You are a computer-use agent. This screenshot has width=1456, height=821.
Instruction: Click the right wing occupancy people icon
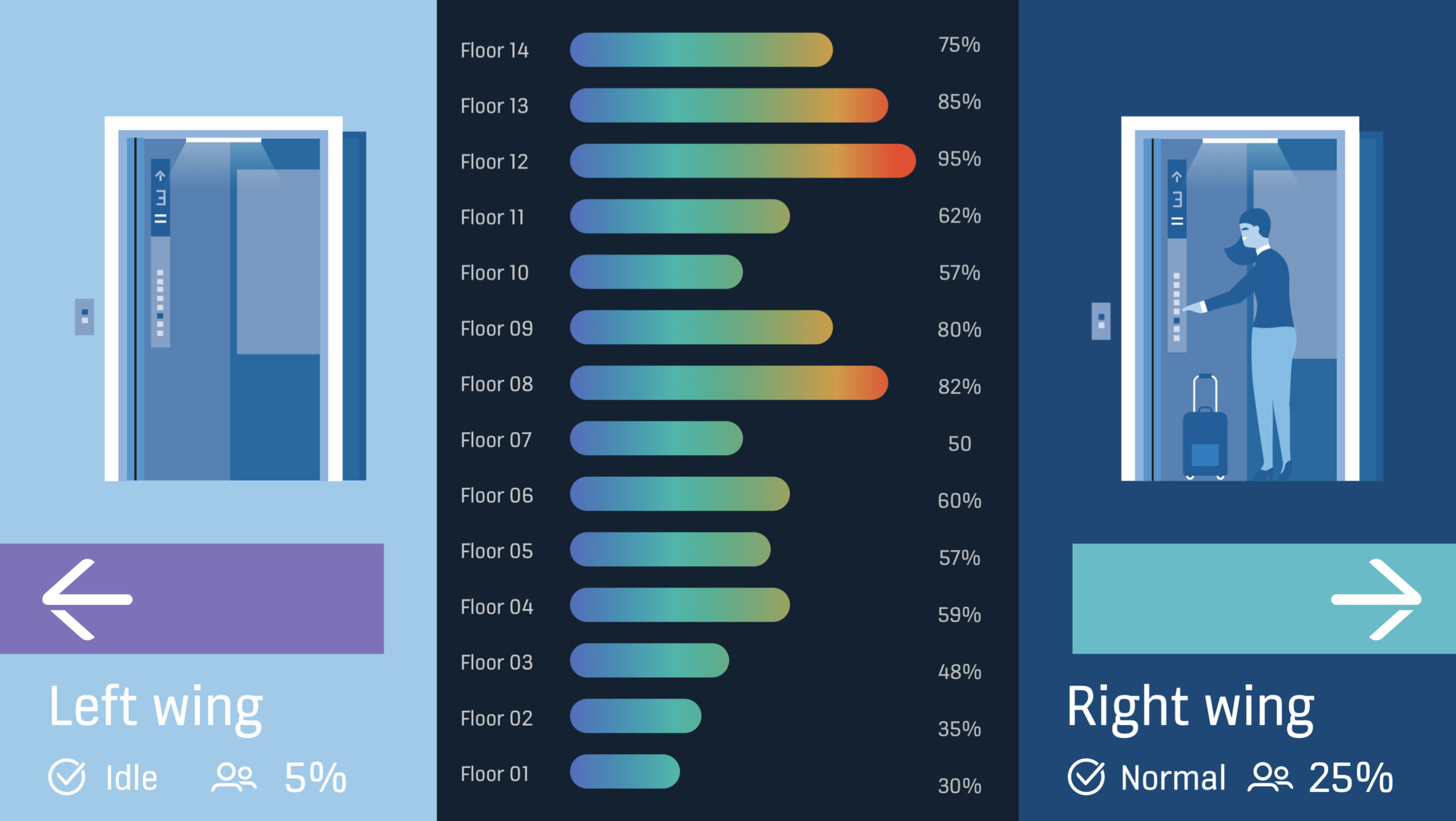pyautogui.click(x=1270, y=777)
